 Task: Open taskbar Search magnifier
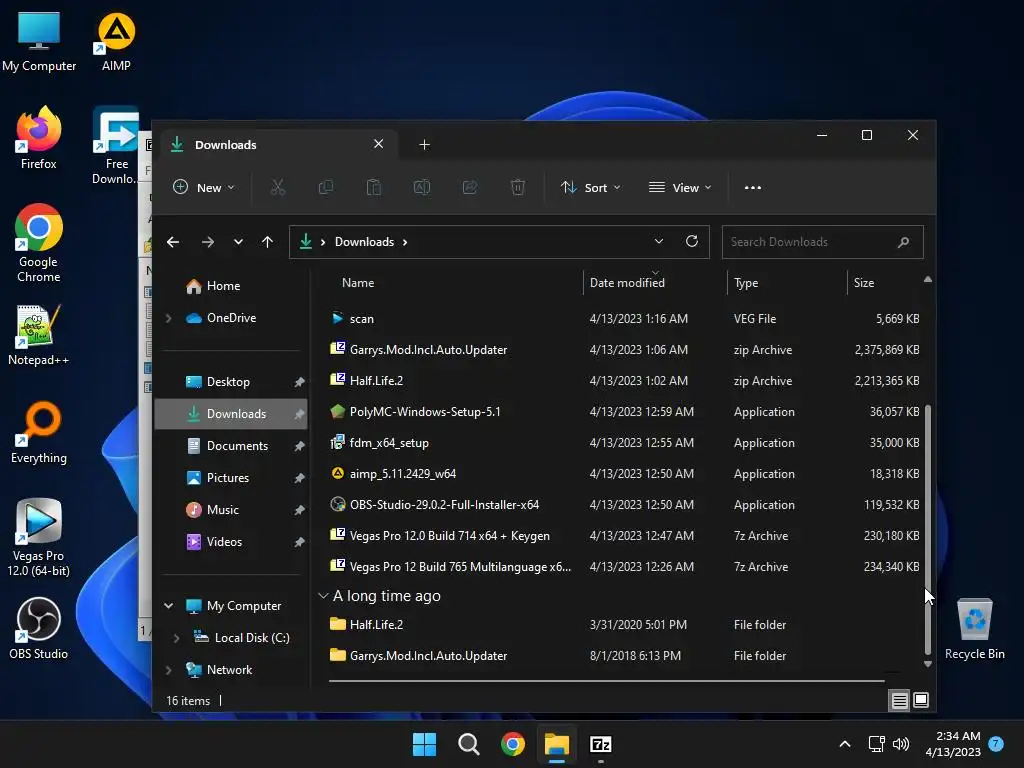[x=468, y=744]
